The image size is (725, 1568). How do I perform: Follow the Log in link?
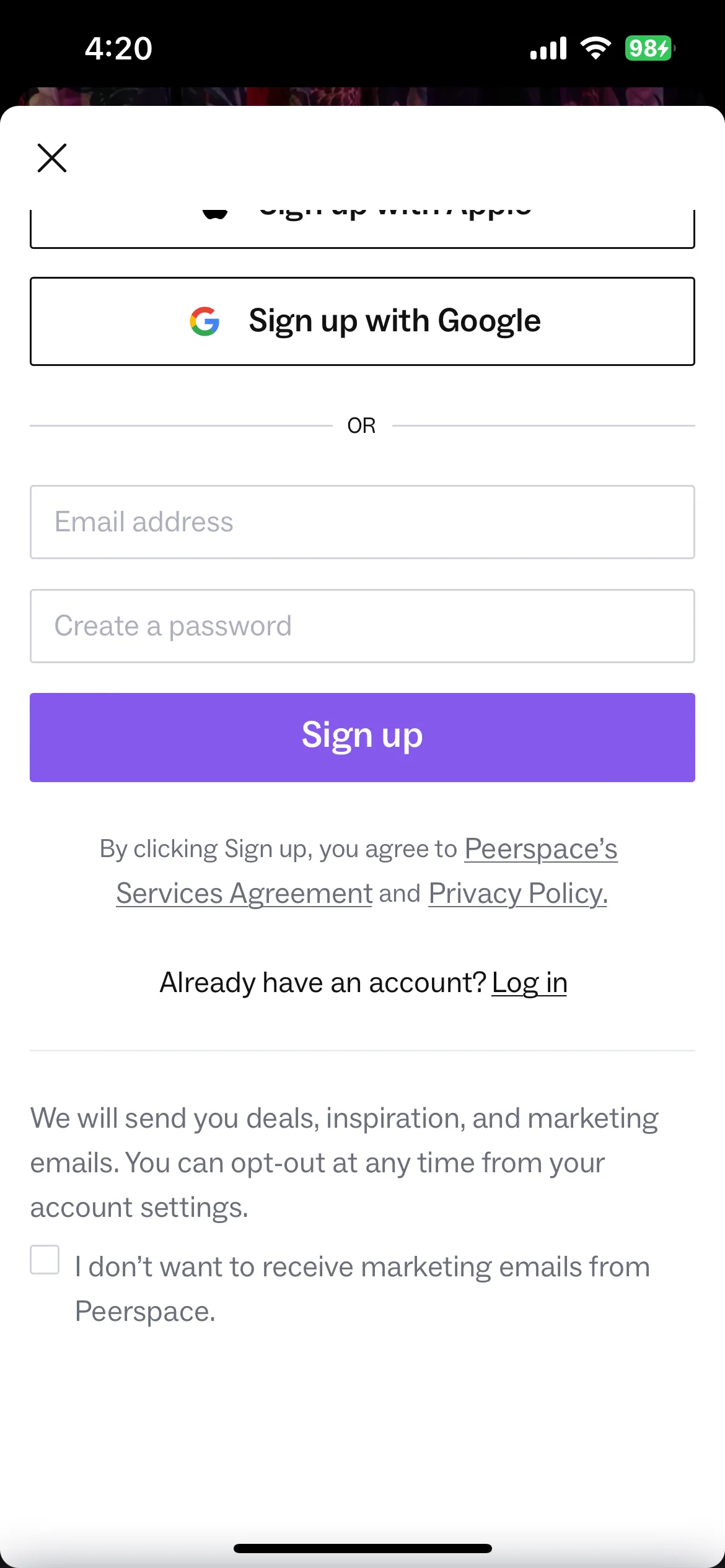[x=530, y=983]
